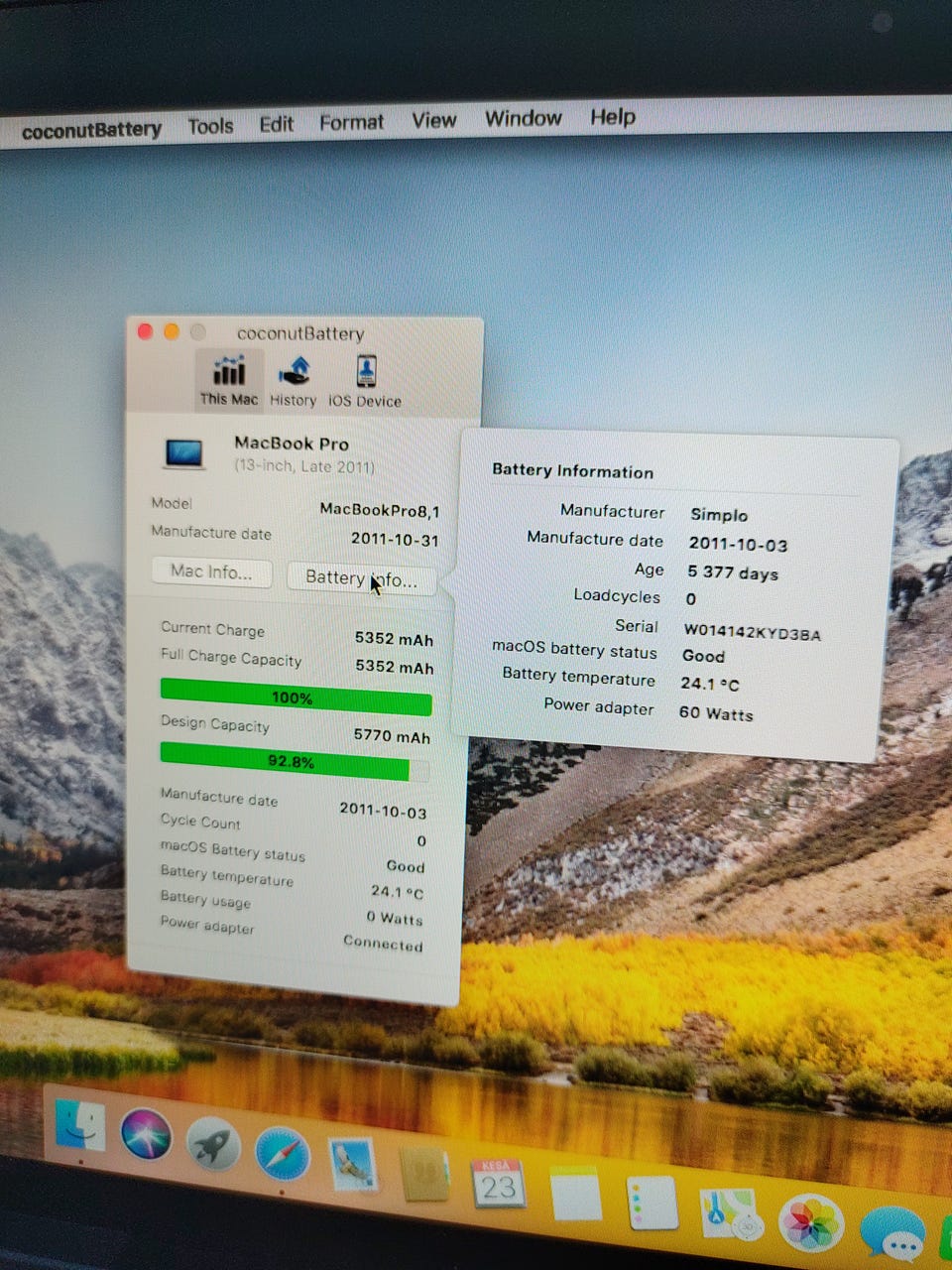
Task: Open the Window menu
Action: [x=524, y=118]
